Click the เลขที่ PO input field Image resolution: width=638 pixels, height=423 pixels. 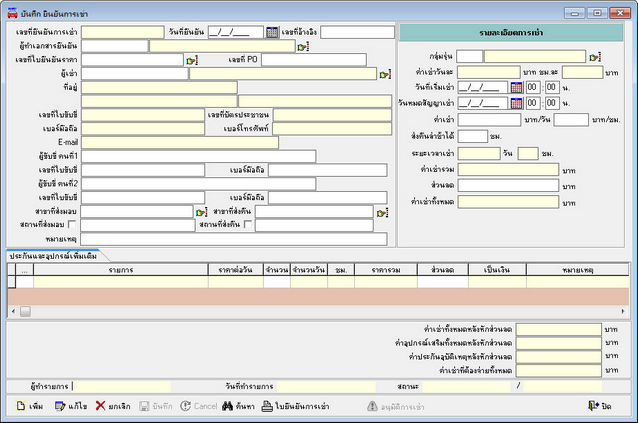[314, 60]
